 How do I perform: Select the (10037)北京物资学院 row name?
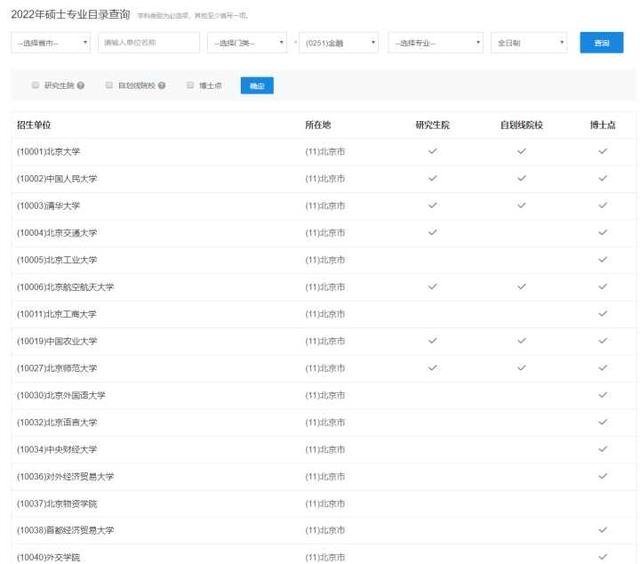[x=57, y=504]
